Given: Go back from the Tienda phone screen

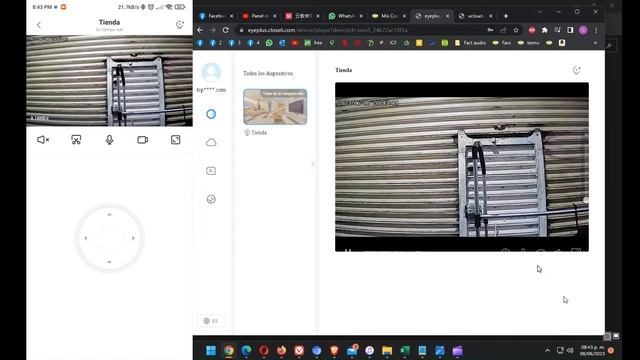Looking at the screenshot, I should point(39,25).
